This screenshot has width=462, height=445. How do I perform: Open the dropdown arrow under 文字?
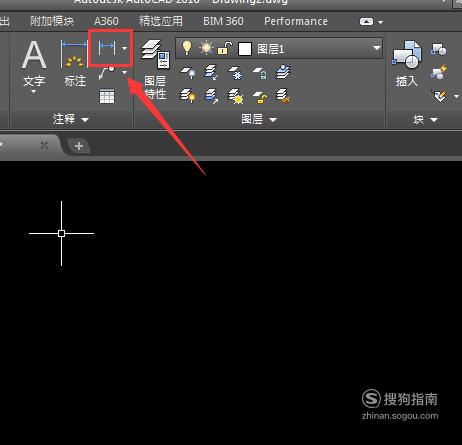33,92
